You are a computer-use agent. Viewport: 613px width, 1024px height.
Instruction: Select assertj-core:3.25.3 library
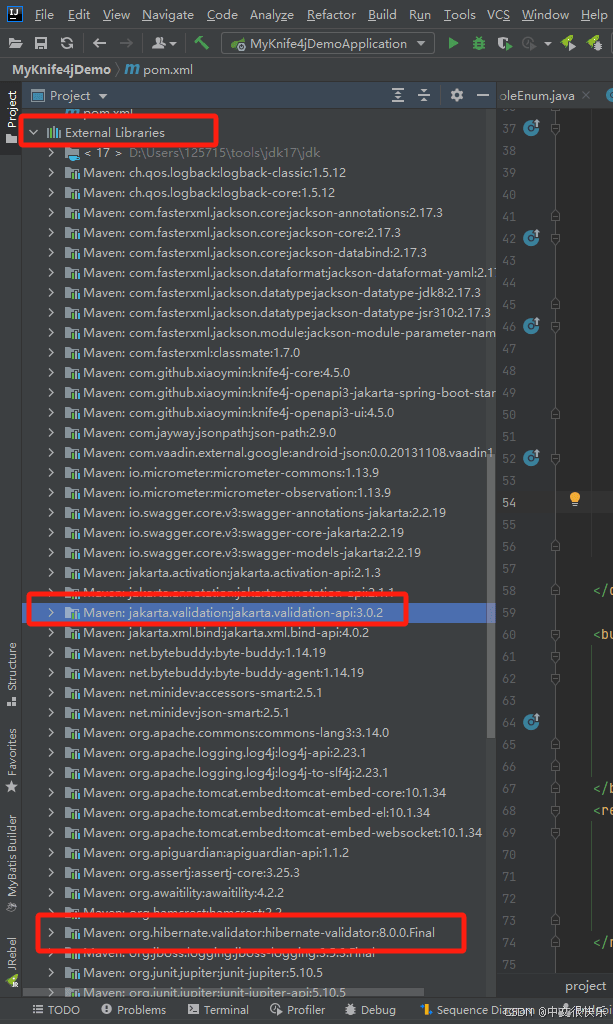tap(191, 873)
